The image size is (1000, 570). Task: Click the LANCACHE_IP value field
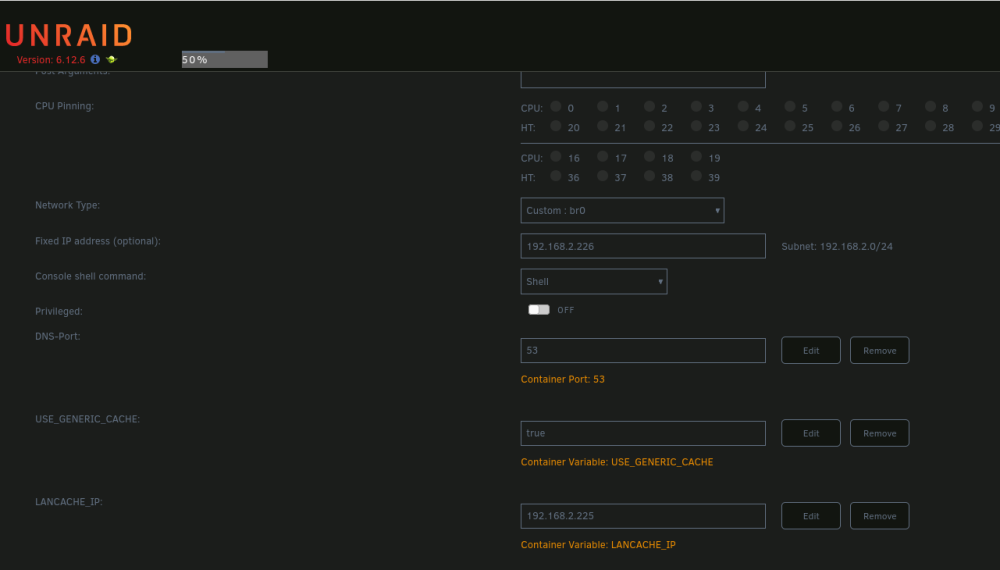643,516
